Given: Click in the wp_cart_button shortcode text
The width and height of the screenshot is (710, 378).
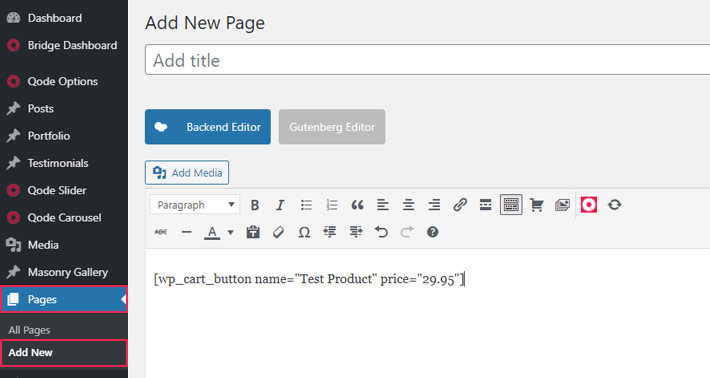Looking at the screenshot, I should 309,279.
